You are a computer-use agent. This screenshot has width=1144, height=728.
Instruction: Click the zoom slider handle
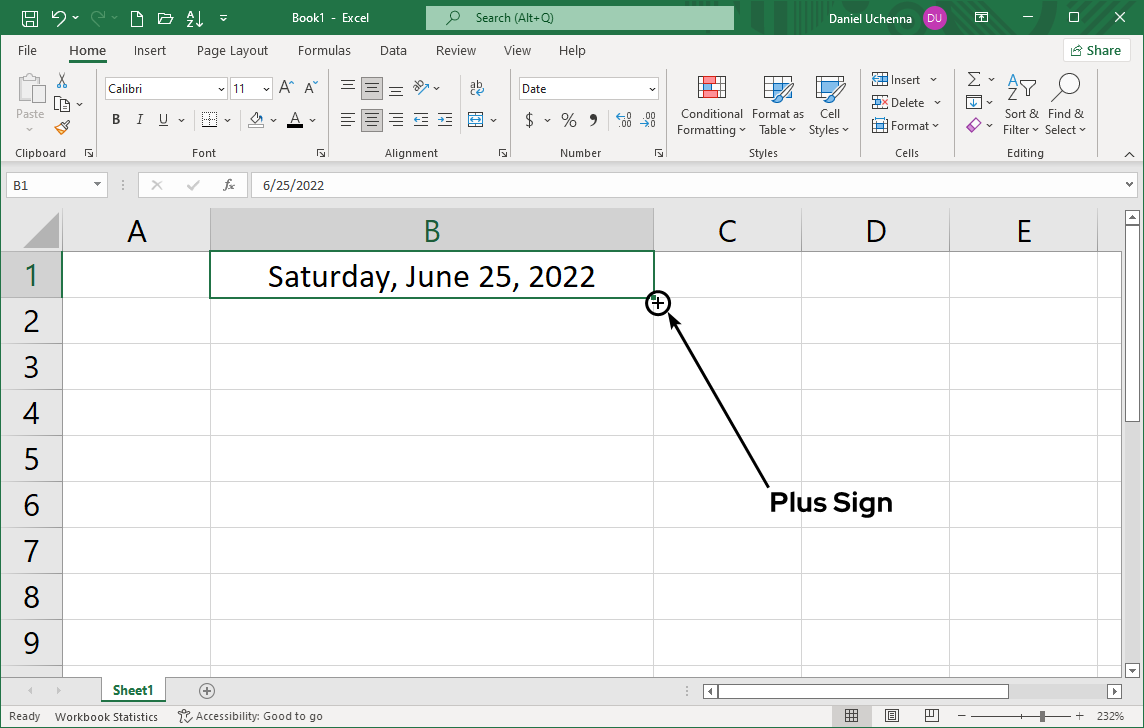click(1042, 716)
